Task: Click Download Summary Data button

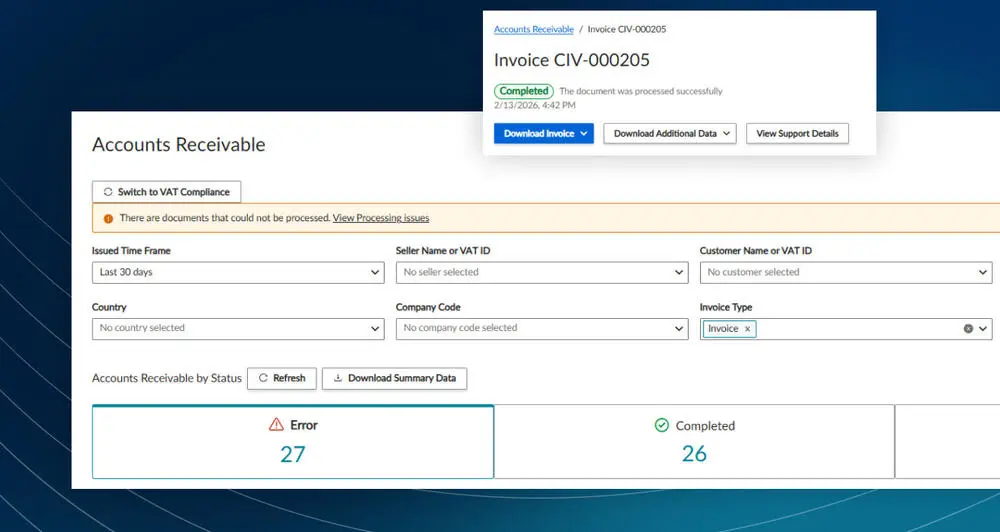Action: click(394, 378)
